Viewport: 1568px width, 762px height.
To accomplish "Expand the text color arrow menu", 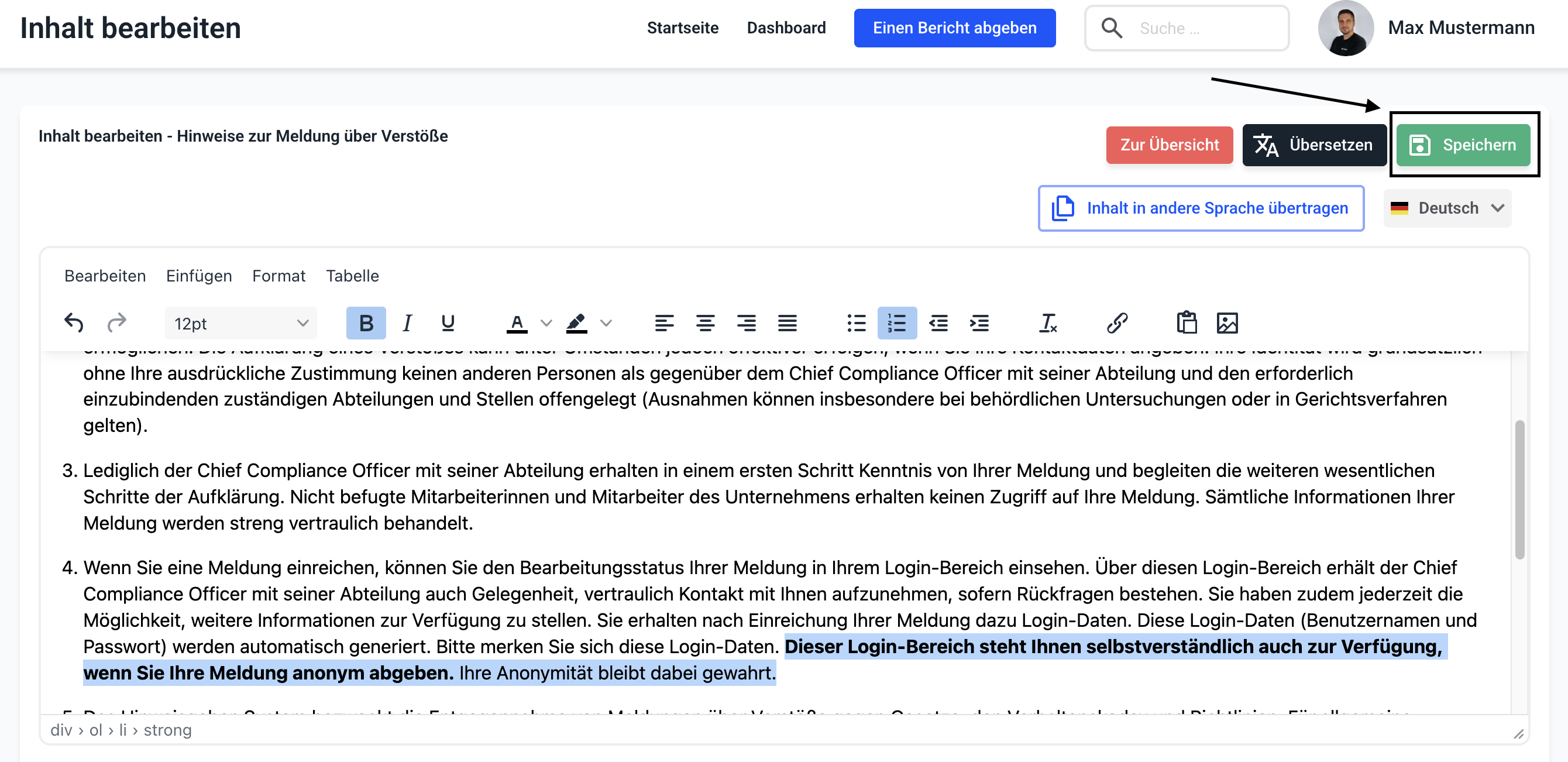I will (546, 323).
